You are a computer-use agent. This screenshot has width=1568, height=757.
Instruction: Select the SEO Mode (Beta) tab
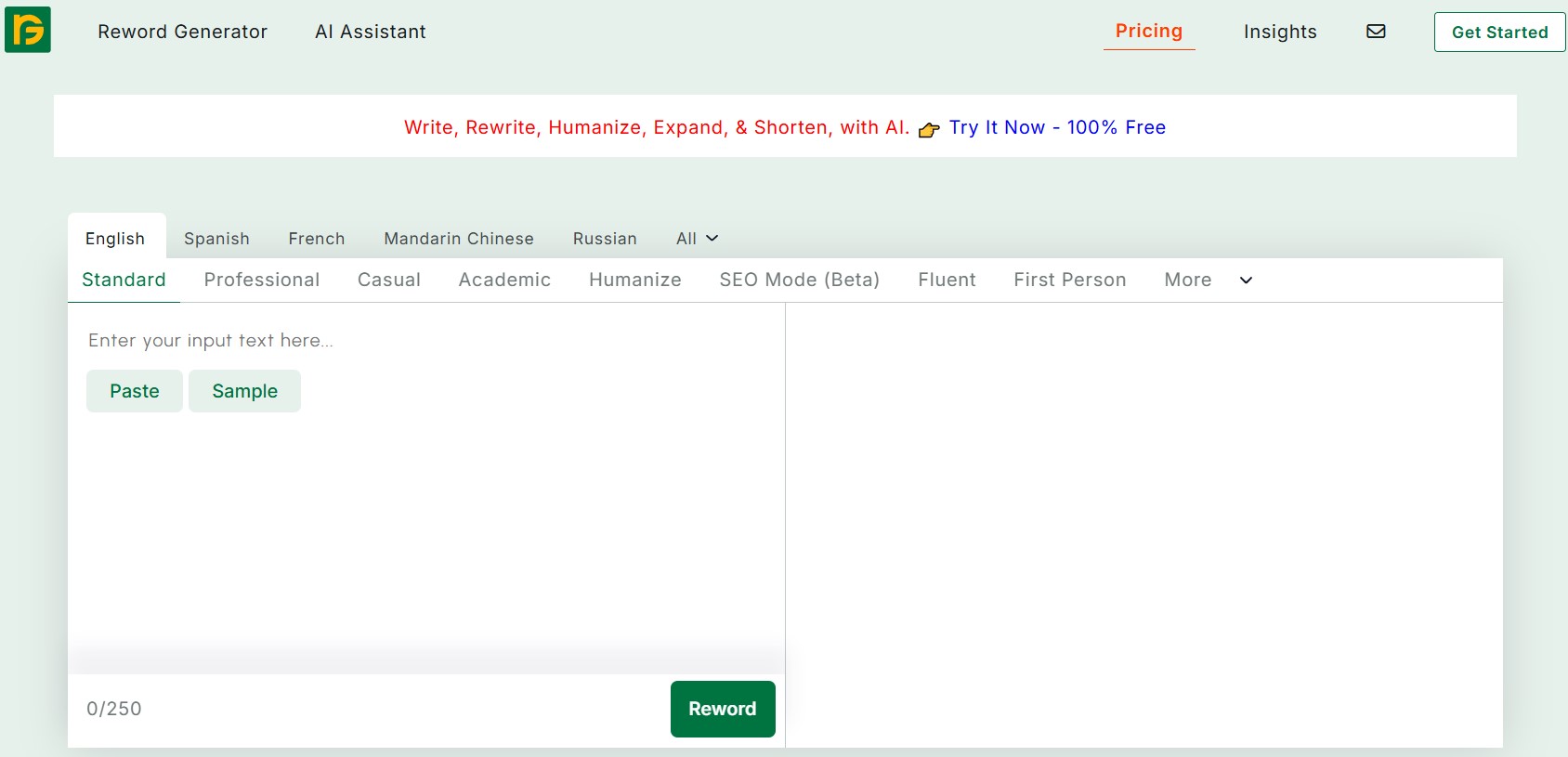[800, 280]
